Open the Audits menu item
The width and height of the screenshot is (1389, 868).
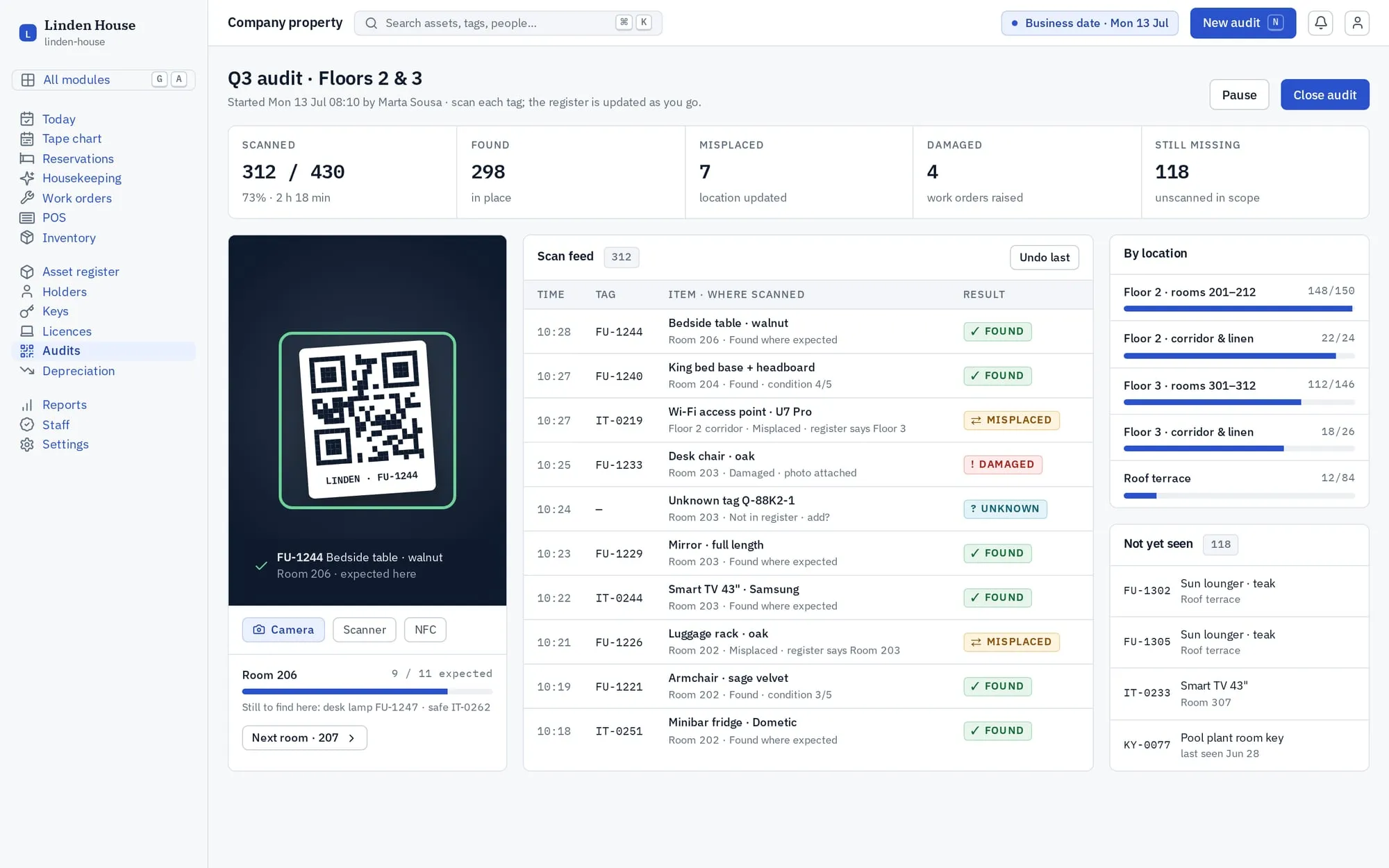[x=103, y=351]
